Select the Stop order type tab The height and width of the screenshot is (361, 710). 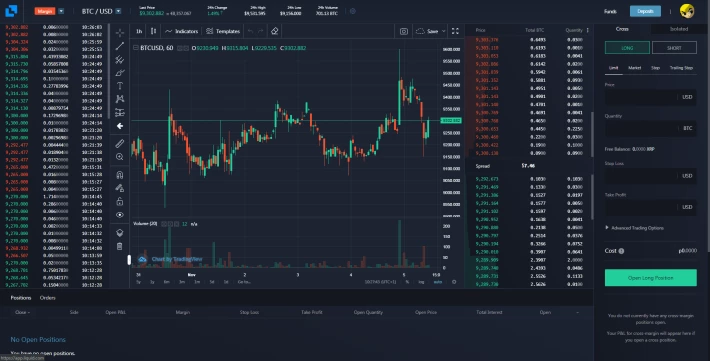(x=655, y=67)
